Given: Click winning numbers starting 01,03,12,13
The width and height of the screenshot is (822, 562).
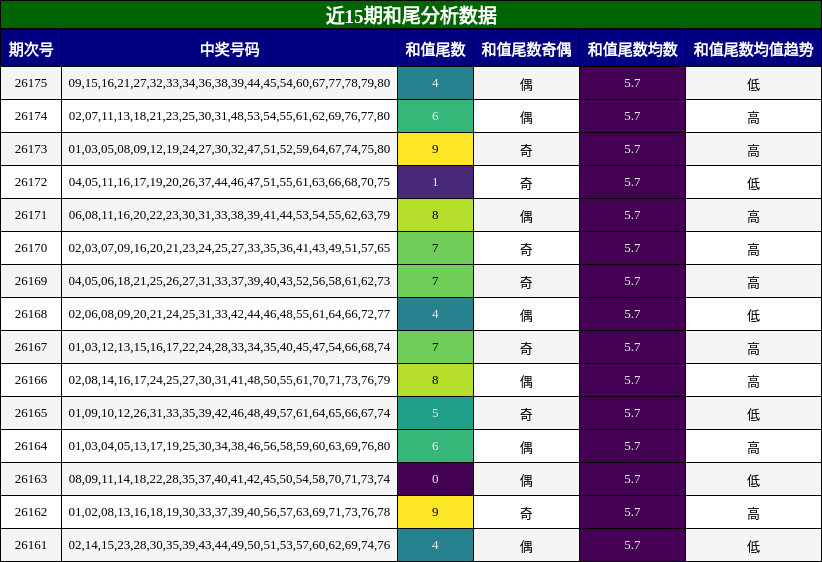Looking at the screenshot, I should click(x=230, y=348).
